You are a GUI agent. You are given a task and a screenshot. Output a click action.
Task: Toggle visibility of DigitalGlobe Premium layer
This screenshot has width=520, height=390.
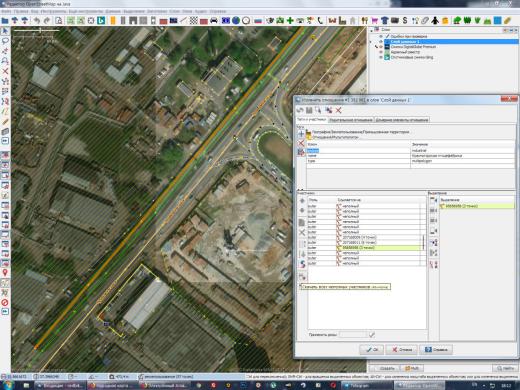pyautogui.click(x=381, y=47)
